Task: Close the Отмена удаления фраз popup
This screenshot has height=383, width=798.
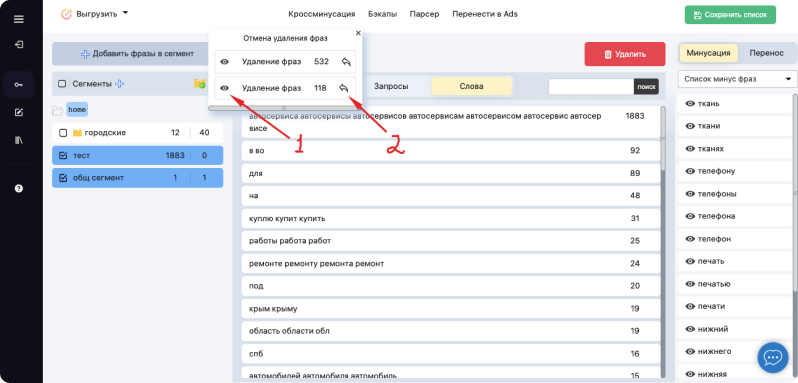Action: (x=358, y=33)
